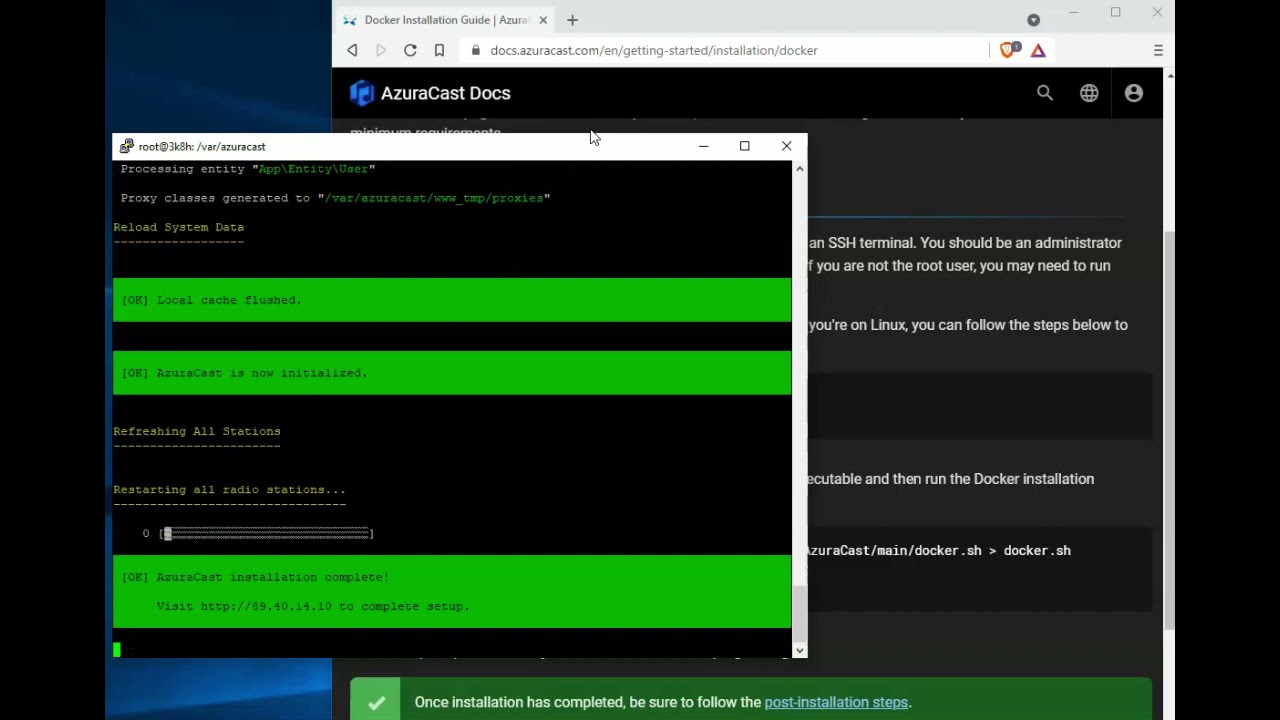
Task: Reload the AzuraCast docs page
Action: pyautogui.click(x=410, y=50)
